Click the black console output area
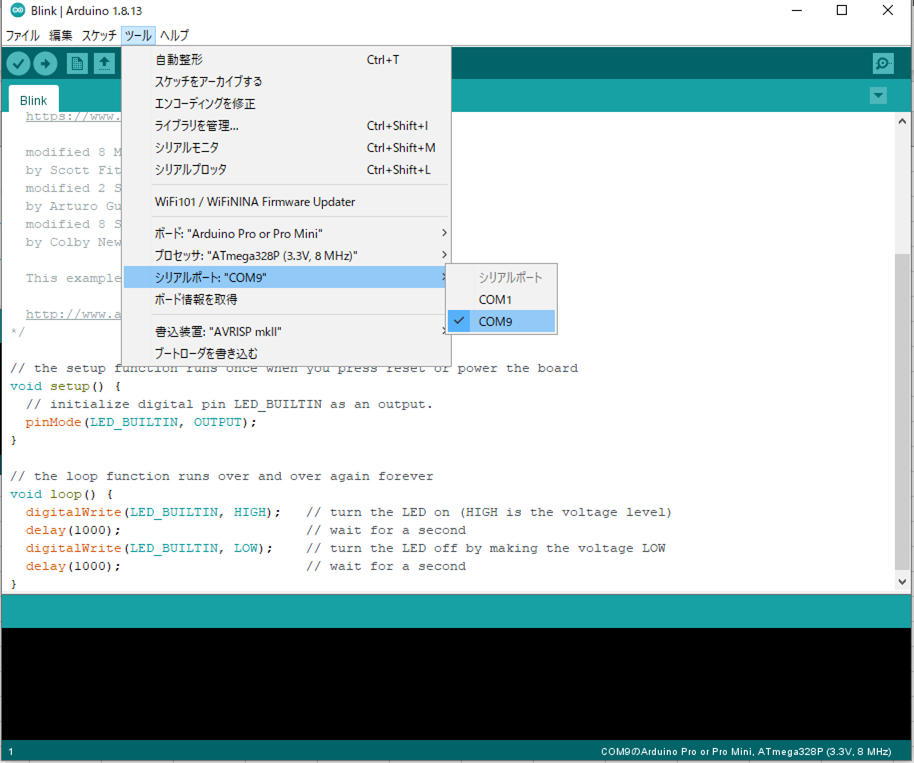Viewport: 914px width, 763px height. [457, 684]
